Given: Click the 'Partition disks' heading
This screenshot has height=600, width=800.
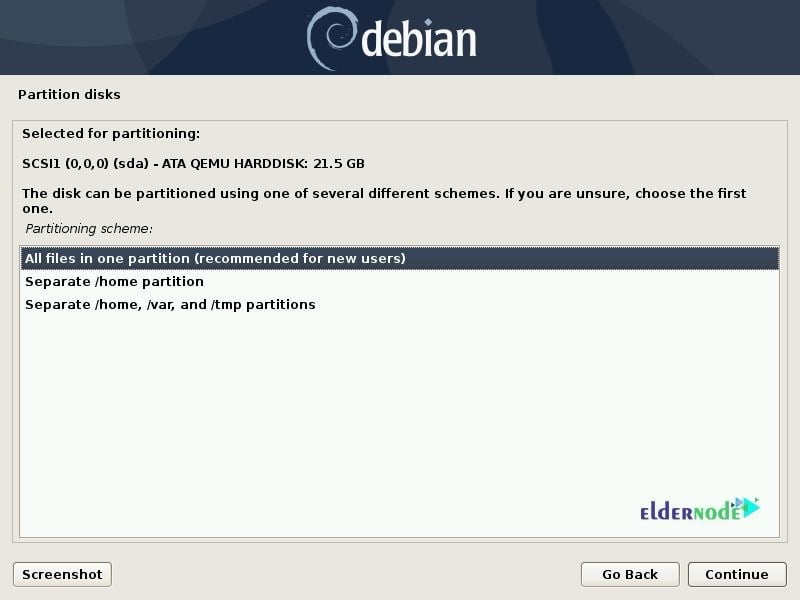Looking at the screenshot, I should point(69,94).
